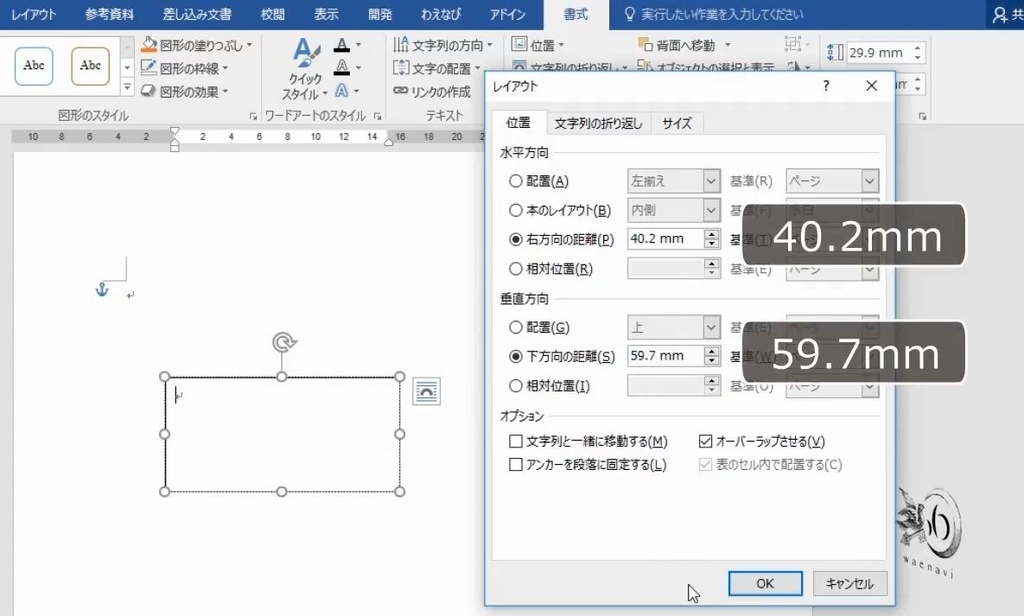Open the ページ reference dropdown for 配置(A)
The width and height of the screenshot is (1024, 616).
point(831,181)
